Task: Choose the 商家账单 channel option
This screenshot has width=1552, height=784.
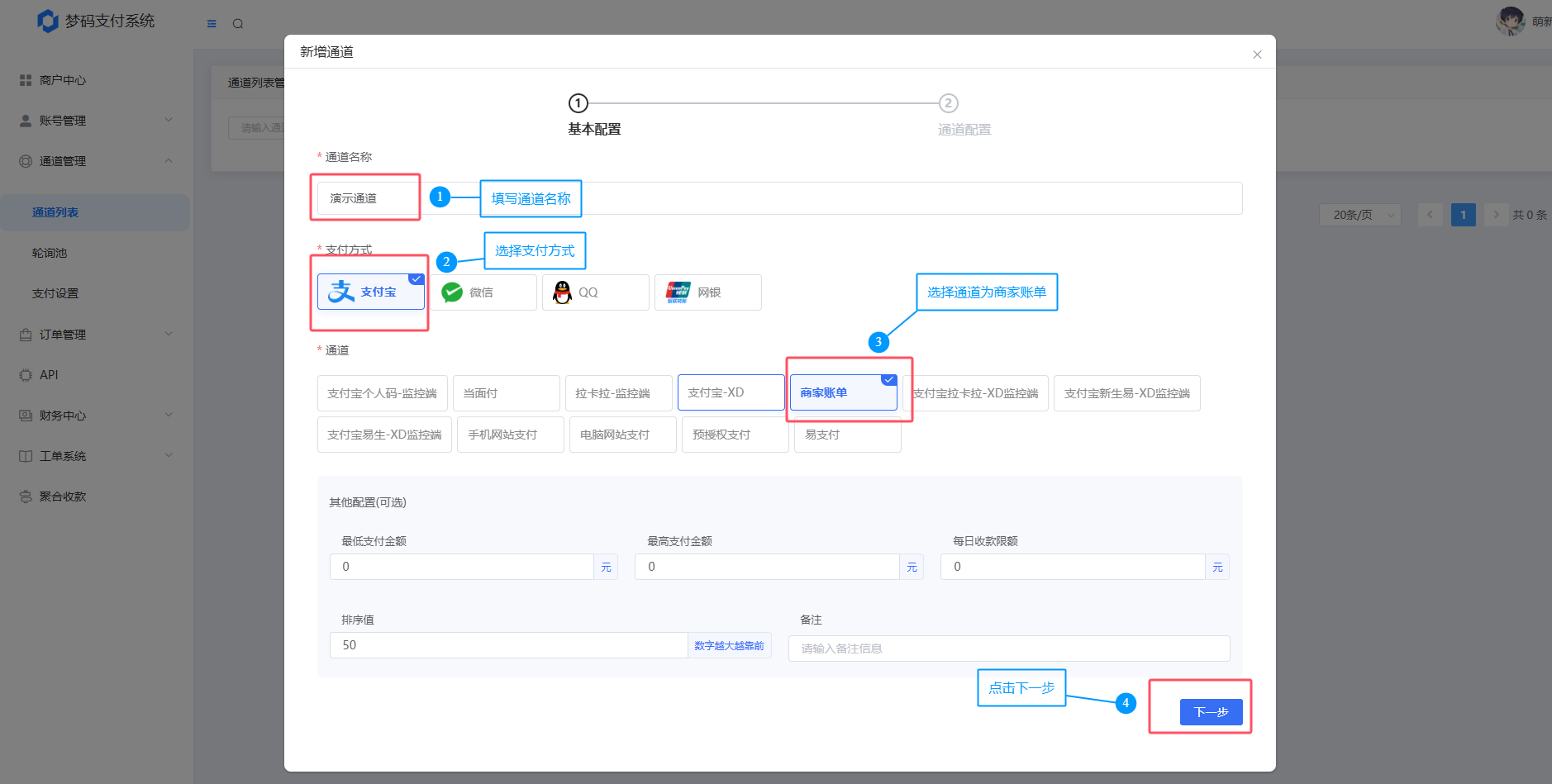Action: 843,393
